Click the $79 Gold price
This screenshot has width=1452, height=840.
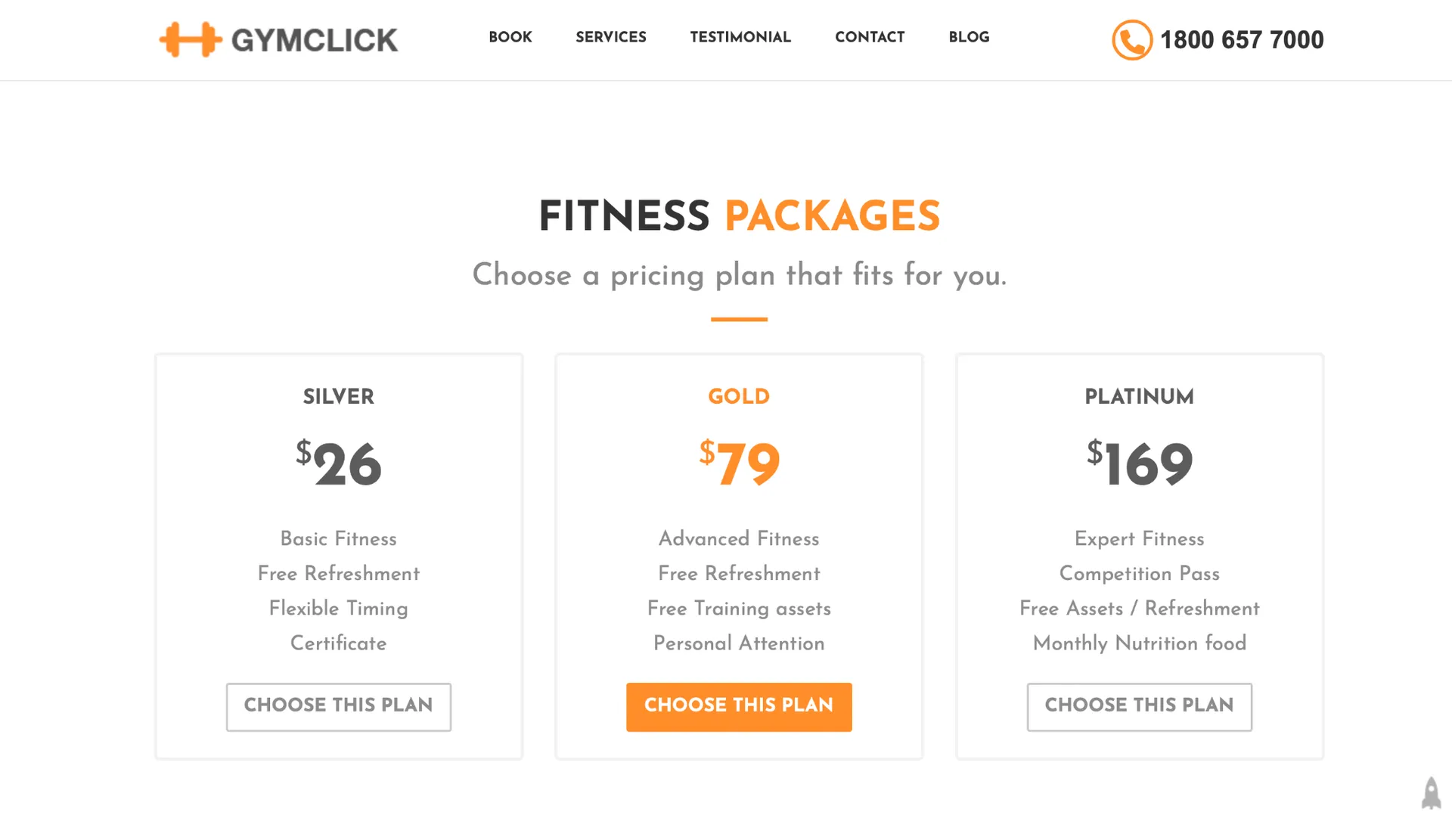(739, 463)
